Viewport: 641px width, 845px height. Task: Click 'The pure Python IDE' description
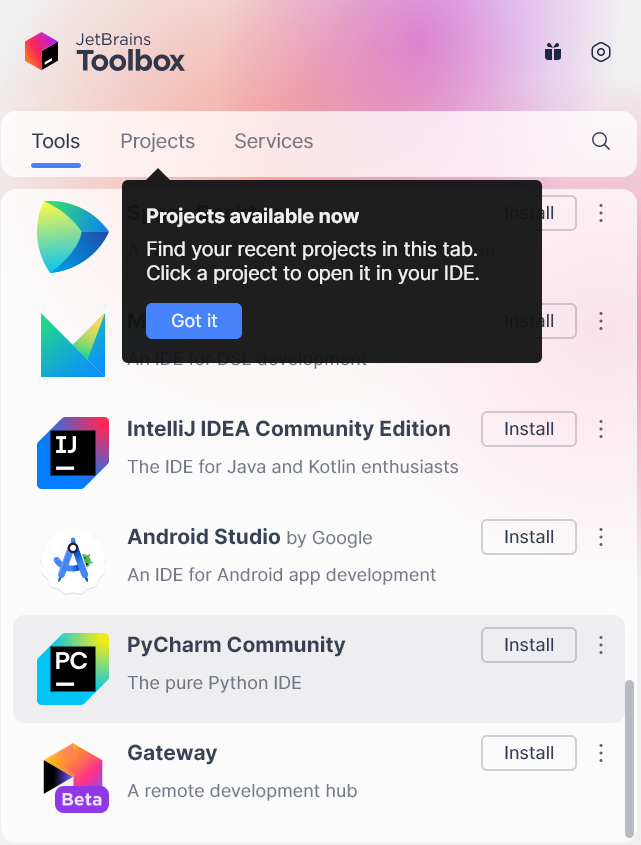215,683
